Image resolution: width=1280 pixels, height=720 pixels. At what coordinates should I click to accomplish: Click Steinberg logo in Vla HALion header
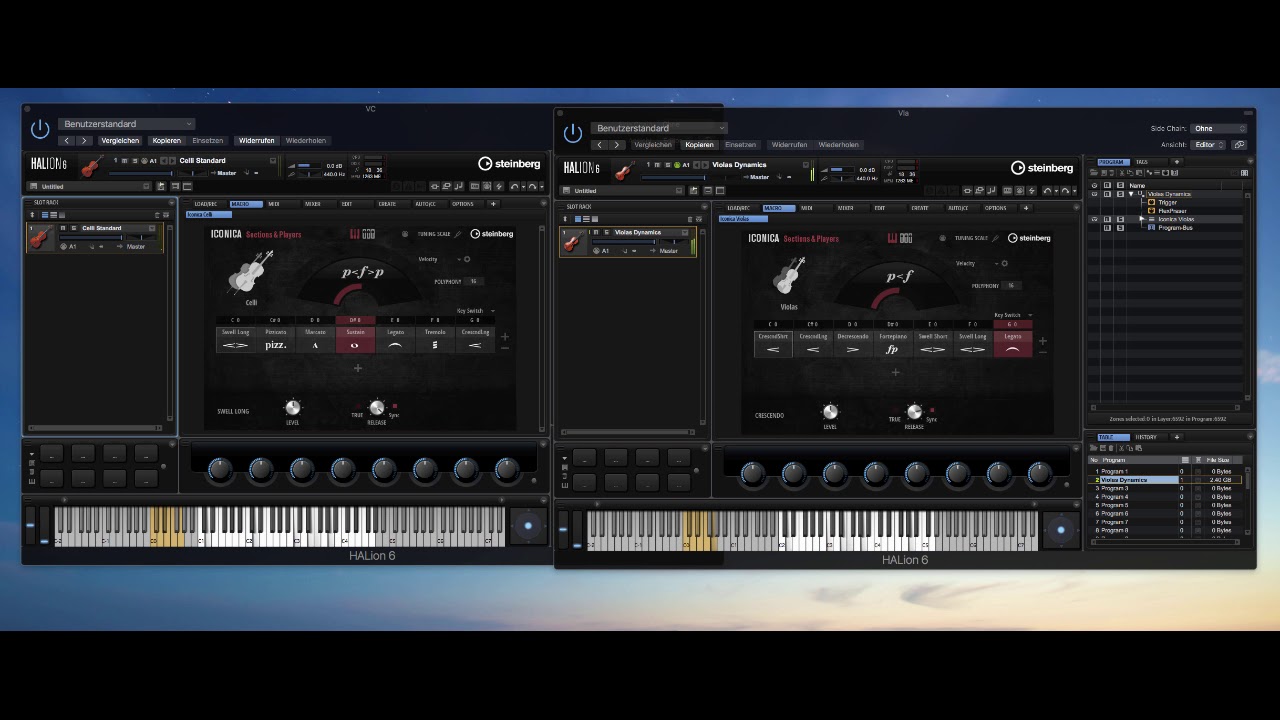click(1041, 168)
